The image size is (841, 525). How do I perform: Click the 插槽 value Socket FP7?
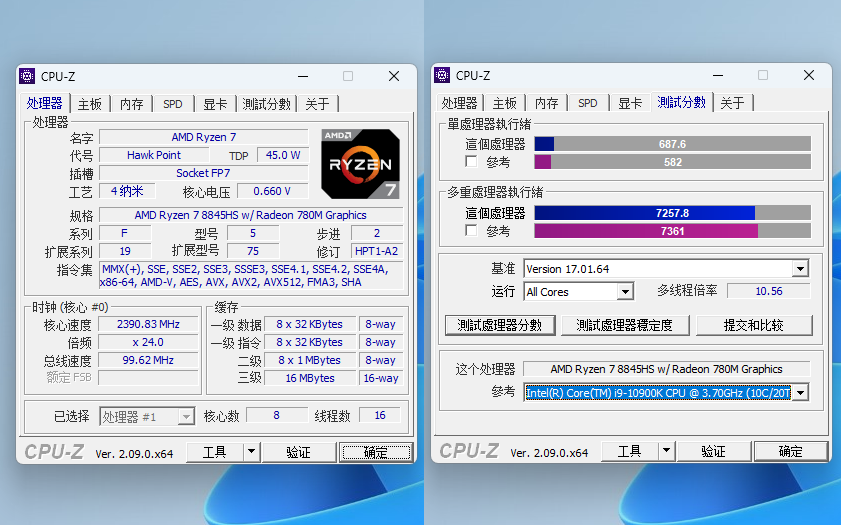(204, 173)
